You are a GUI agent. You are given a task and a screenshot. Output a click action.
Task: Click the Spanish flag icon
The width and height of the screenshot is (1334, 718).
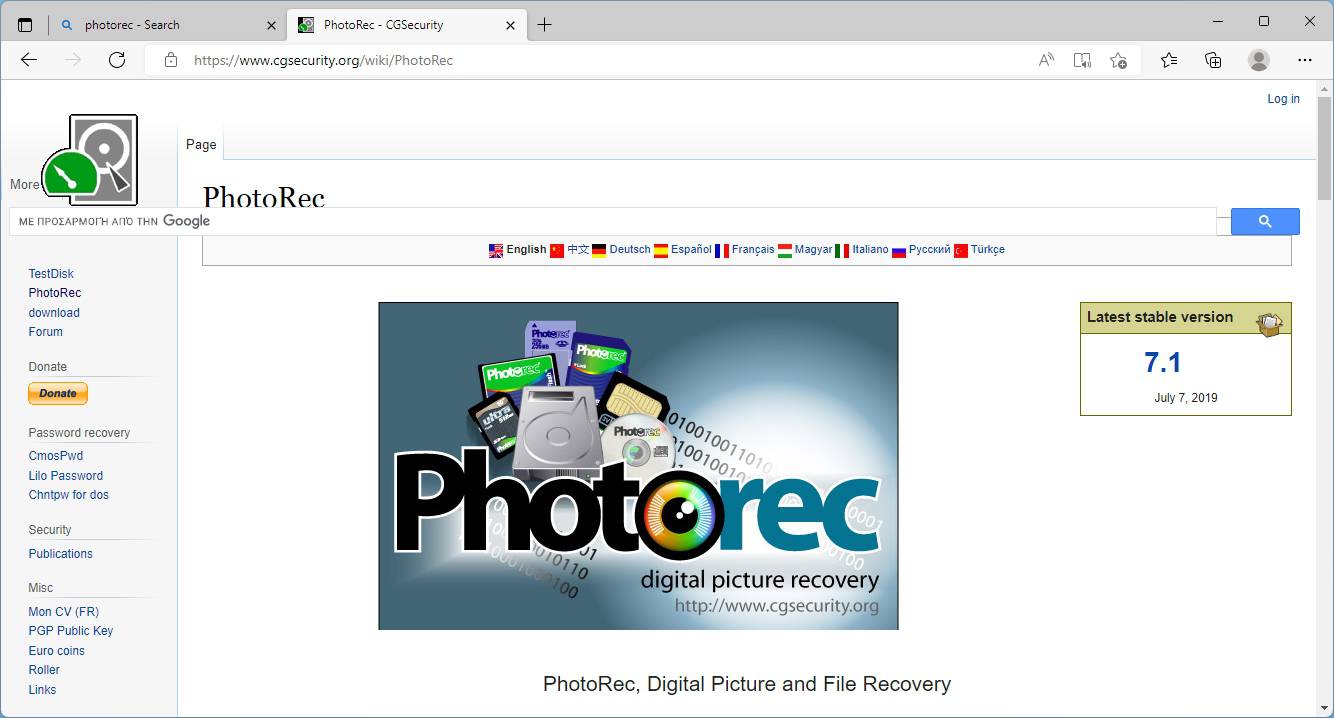(x=661, y=251)
